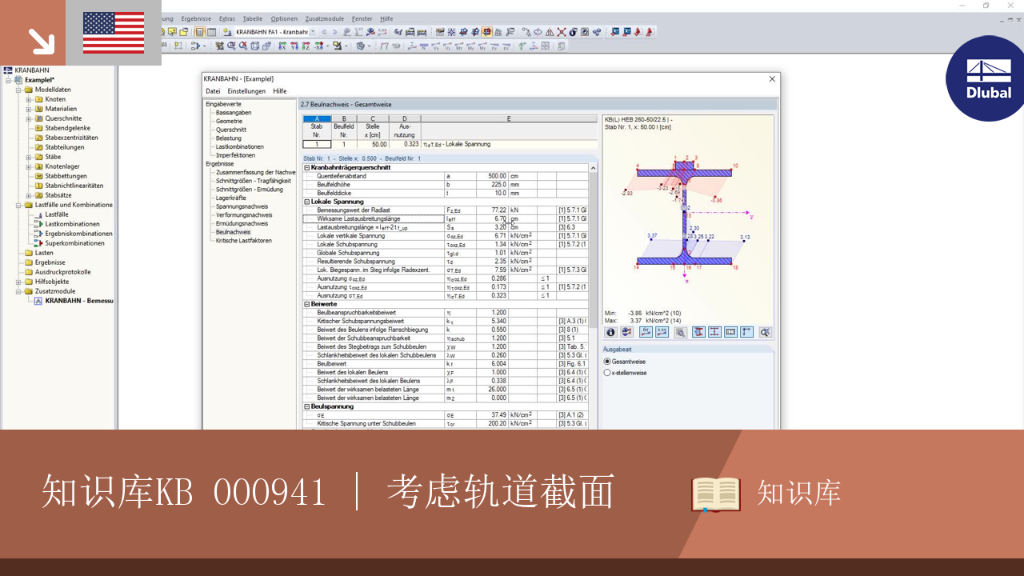Click the info icon below the cross-section graphic
The height and width of the screenshot is (576, 1024).
611,332
